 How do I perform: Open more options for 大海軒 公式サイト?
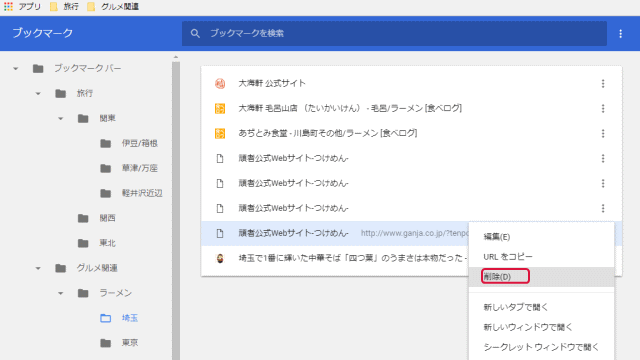point(603,84)
